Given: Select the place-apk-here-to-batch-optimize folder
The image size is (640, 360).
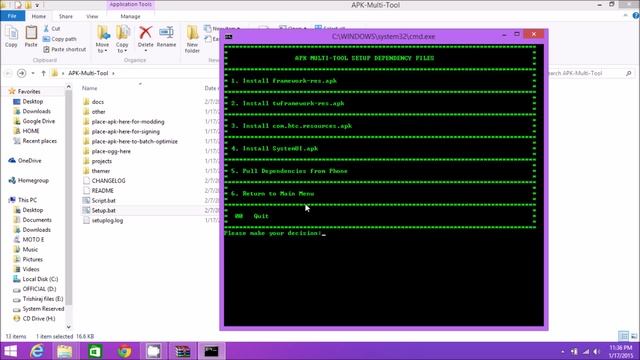Looking at the screenshot, I should click(134, 141).
